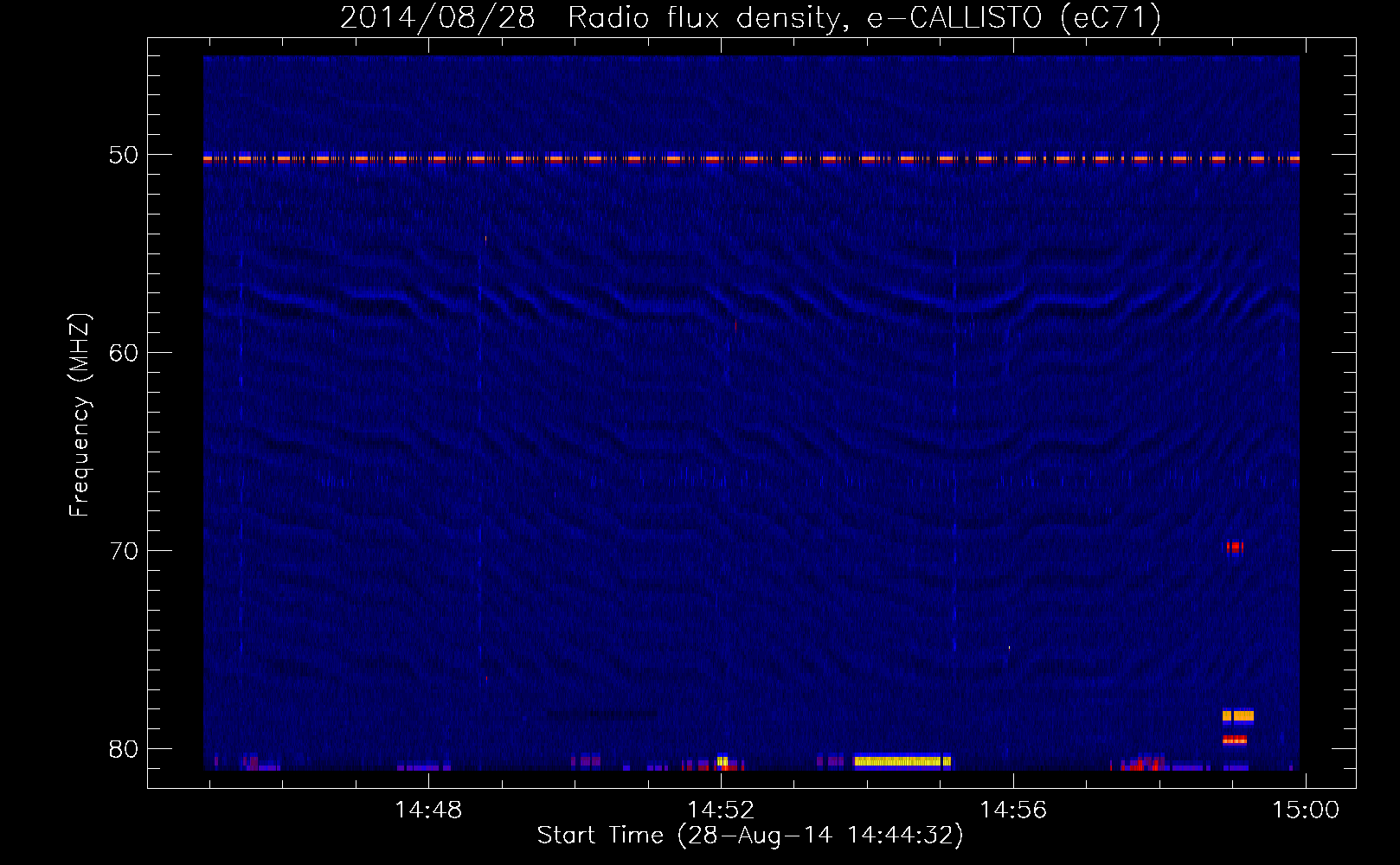Click the 50 frequency tick label
The height and width of the screenshot is (865, 1400).
point(124,155)
